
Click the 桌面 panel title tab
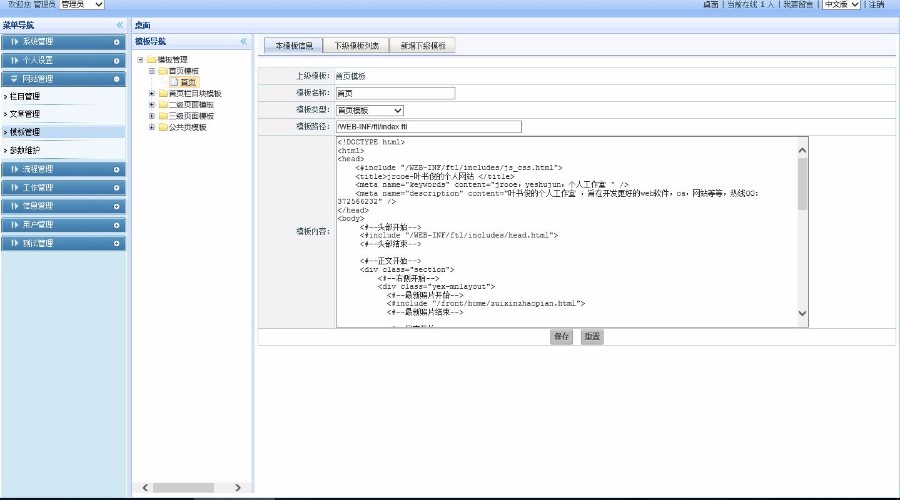click(142, 25)
